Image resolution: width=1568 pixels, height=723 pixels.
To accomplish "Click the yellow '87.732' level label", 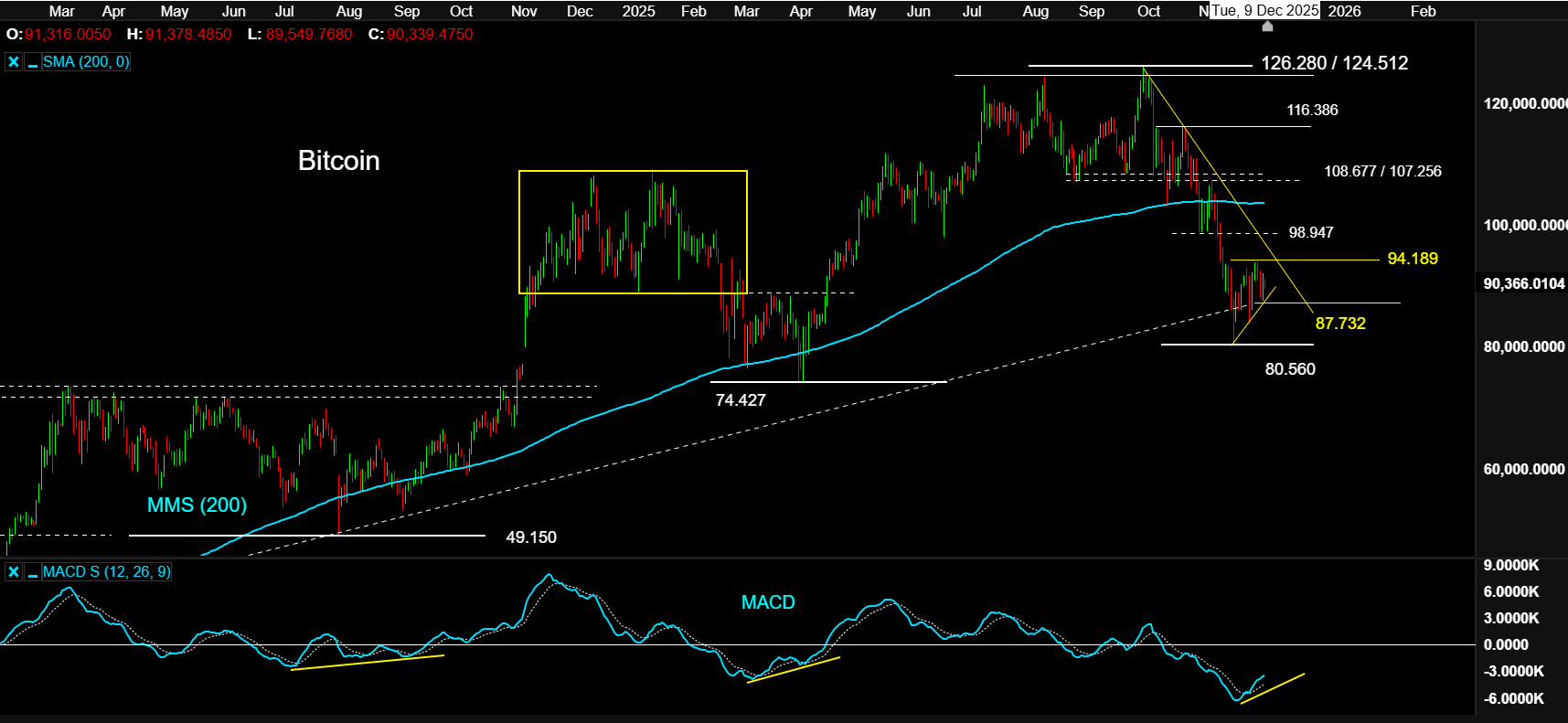I will pos(1340,324).
